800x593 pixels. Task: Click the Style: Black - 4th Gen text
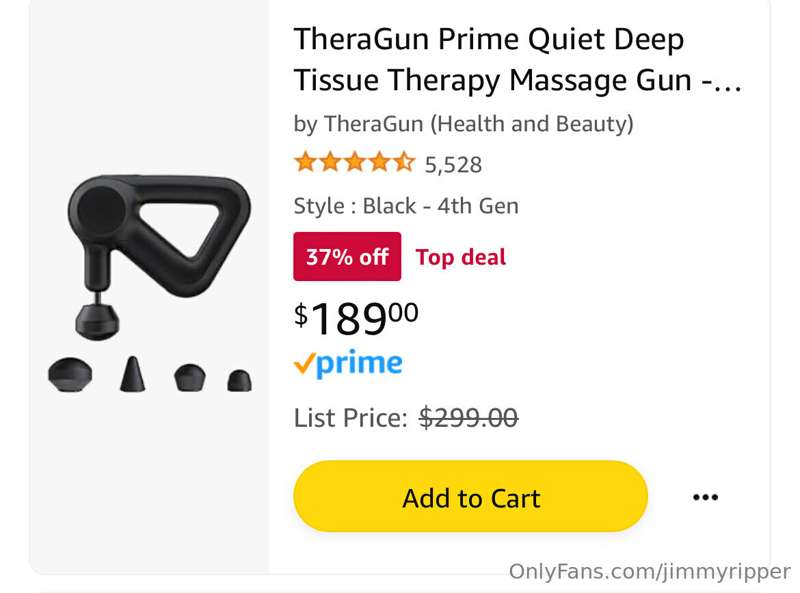coord(406,206)
